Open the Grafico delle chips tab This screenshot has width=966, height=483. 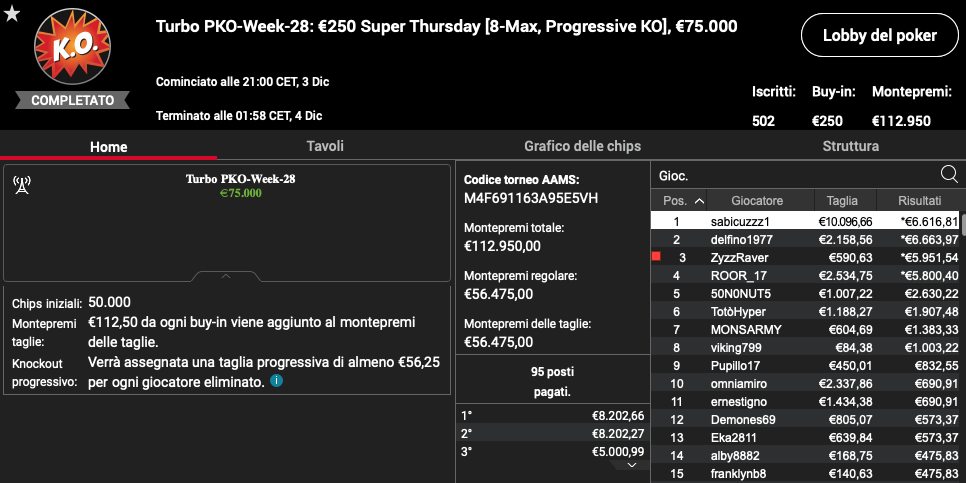pos(582,147)
